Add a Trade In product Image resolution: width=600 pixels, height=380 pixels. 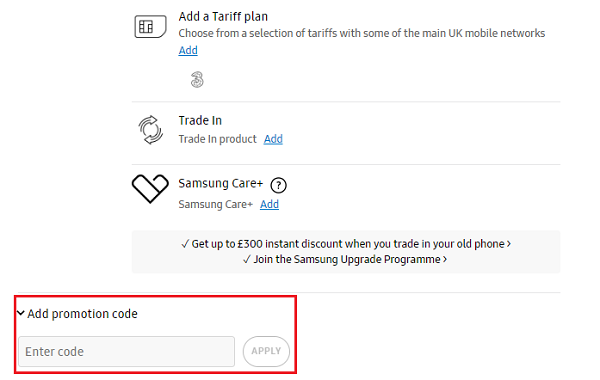[273, 139]
